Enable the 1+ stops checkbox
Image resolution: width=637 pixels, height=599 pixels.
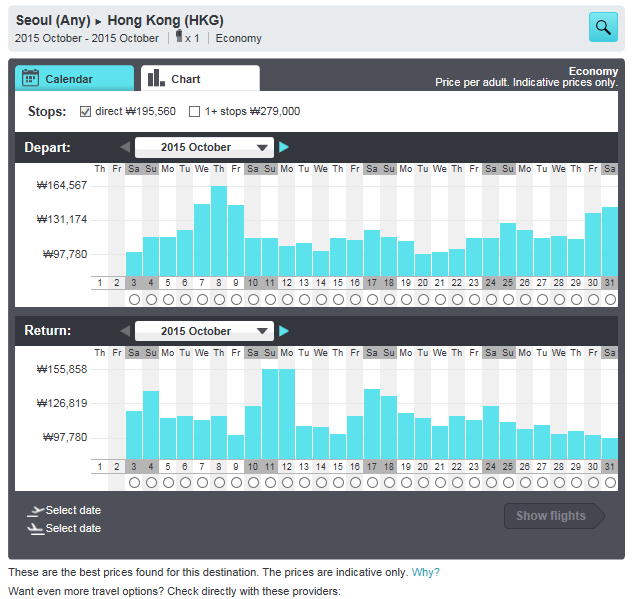click(195, 111)
